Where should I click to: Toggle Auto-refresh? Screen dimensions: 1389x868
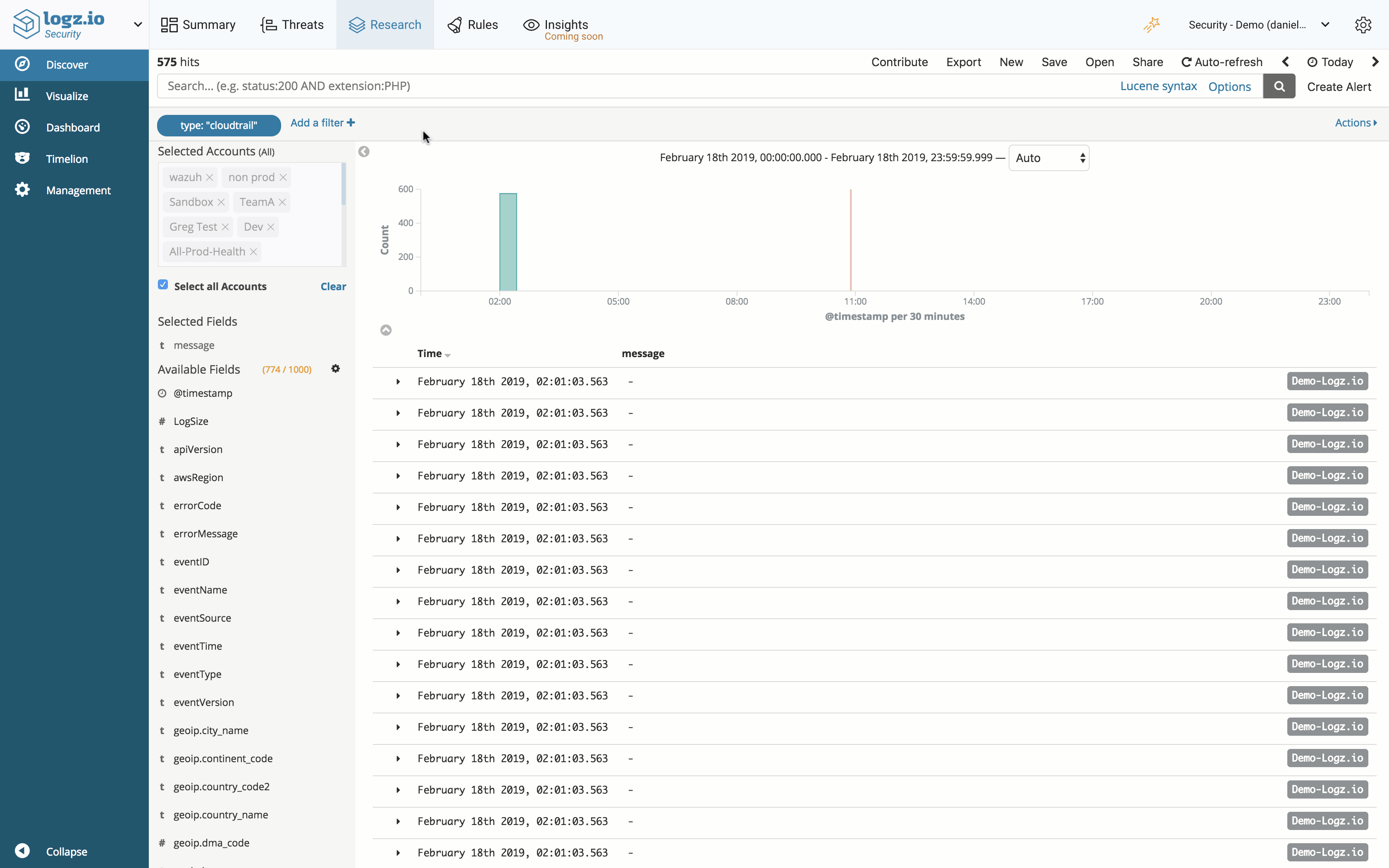click(1222, 62)
